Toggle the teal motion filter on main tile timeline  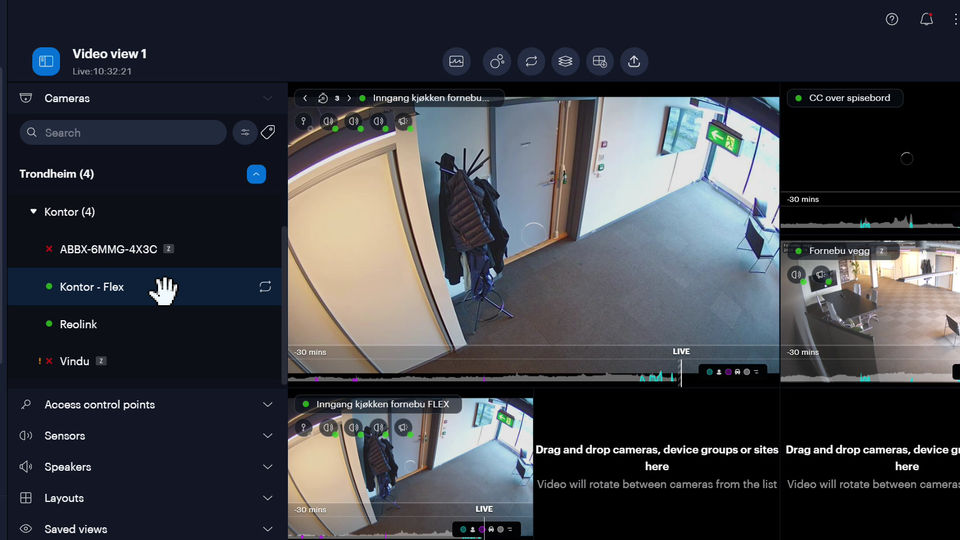710,372
